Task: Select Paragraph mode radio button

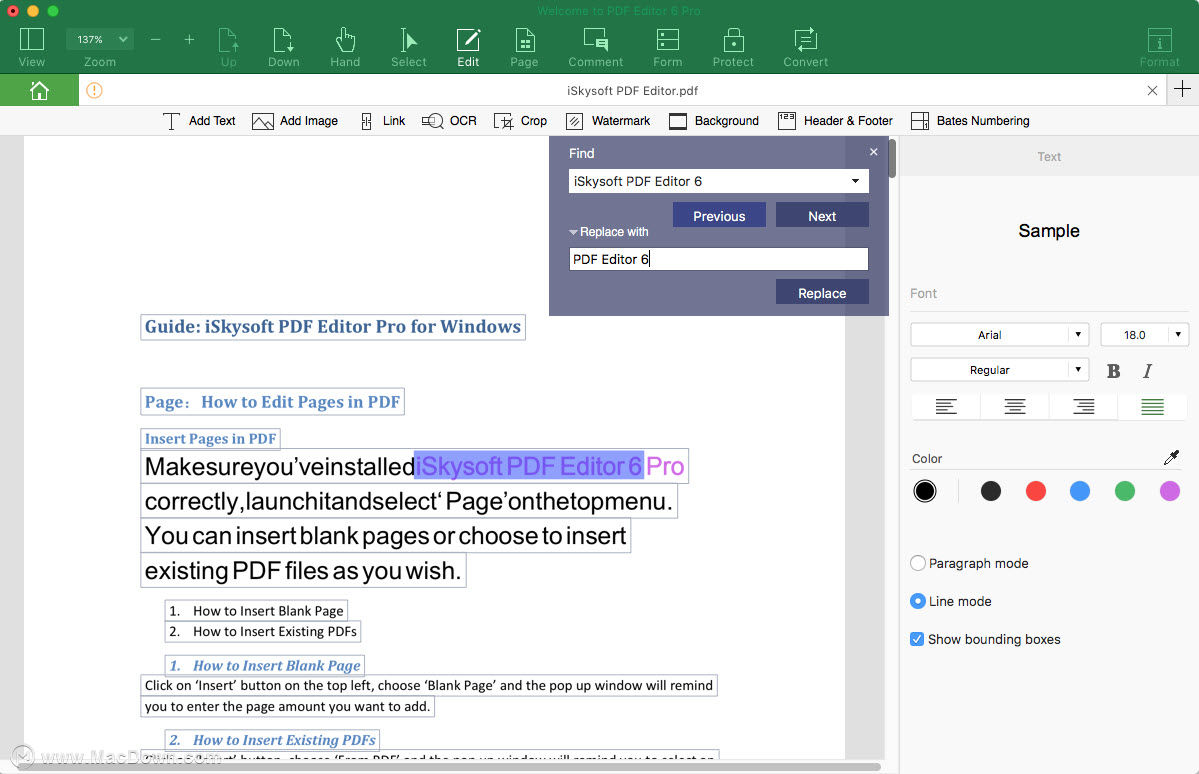Action: pyautogui.click(x=918, y=563)
